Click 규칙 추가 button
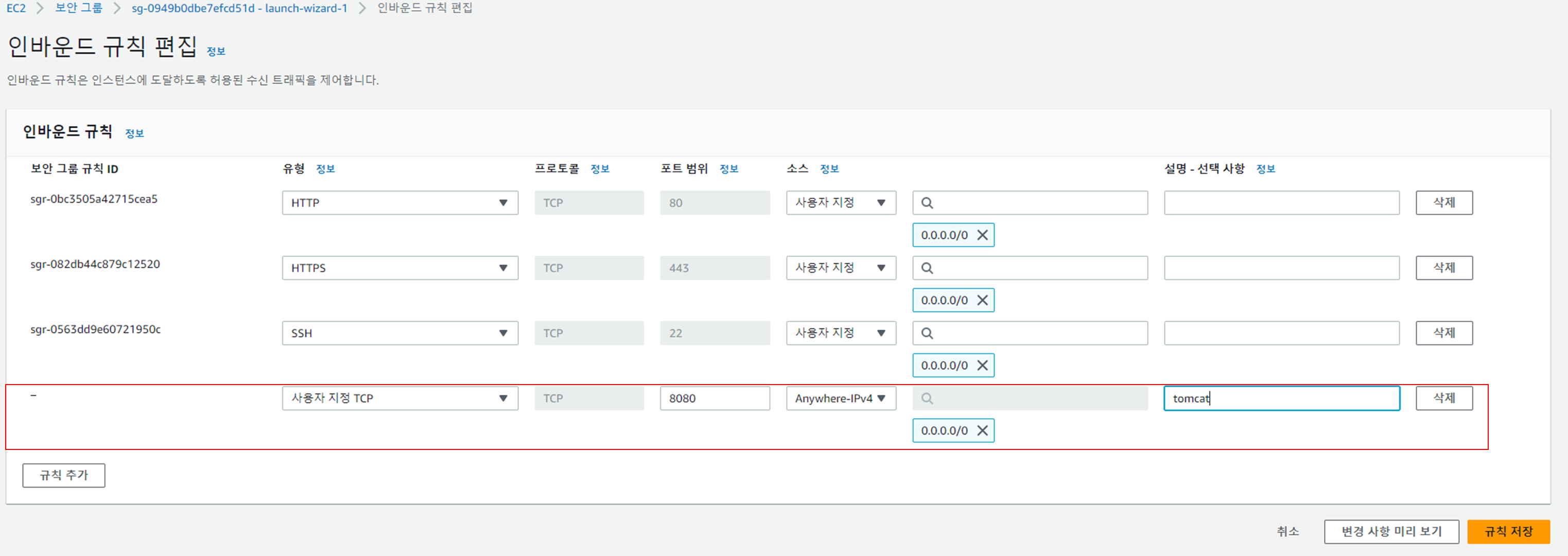Viewport: 1568px width, 556px height. coord(63,475)
